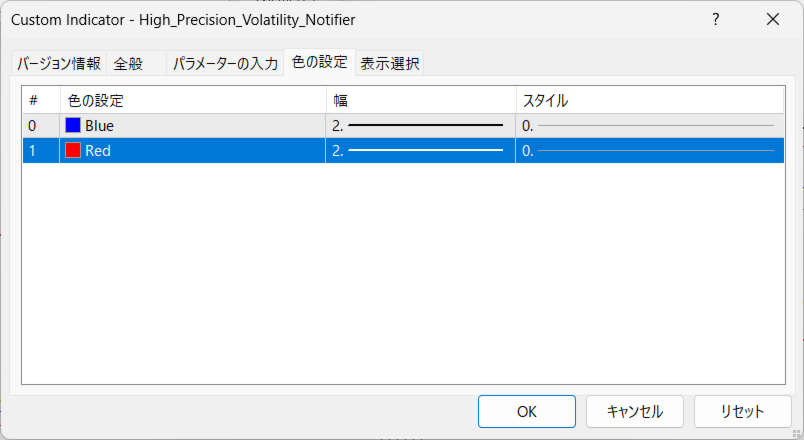Switch to the 表示選択 tab

point(390,64)
